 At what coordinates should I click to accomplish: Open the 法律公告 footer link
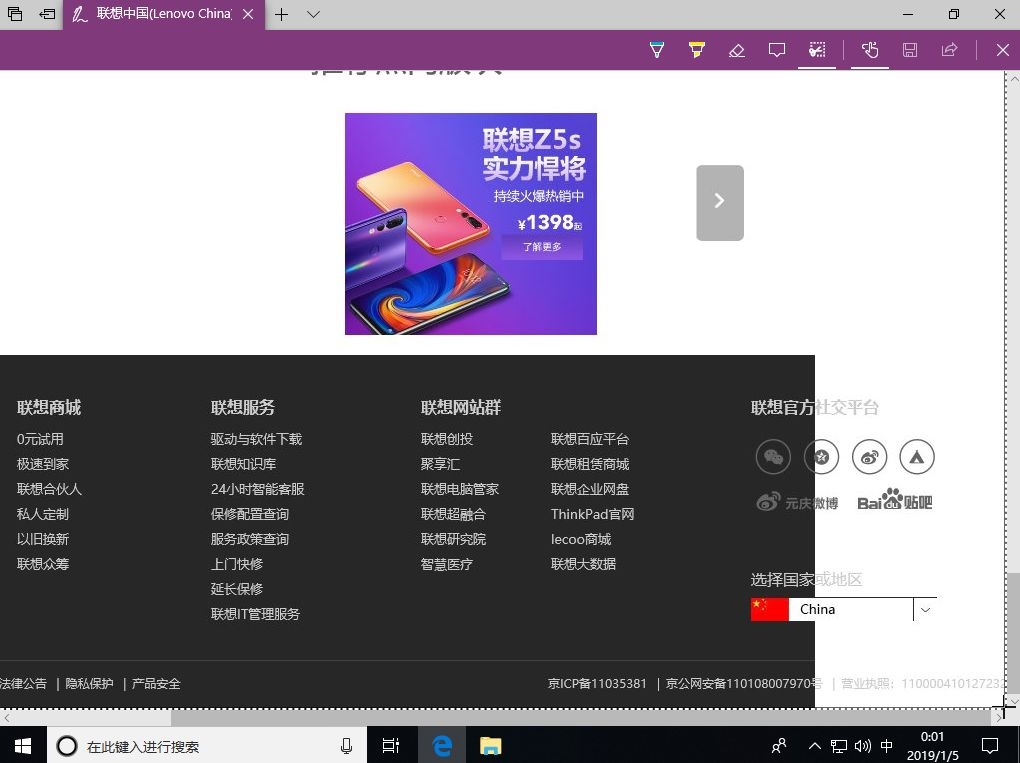23,684
